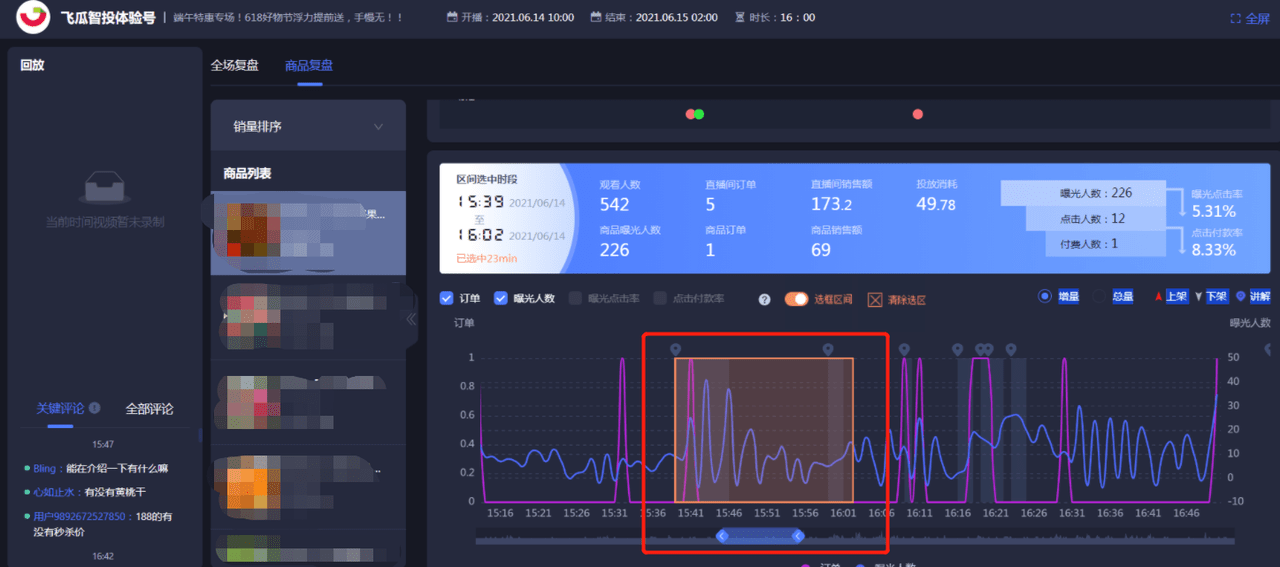Viewport: 1280px width, 567px height.
Task: Select the 总量 radio button
Action: click(1099, 297)
